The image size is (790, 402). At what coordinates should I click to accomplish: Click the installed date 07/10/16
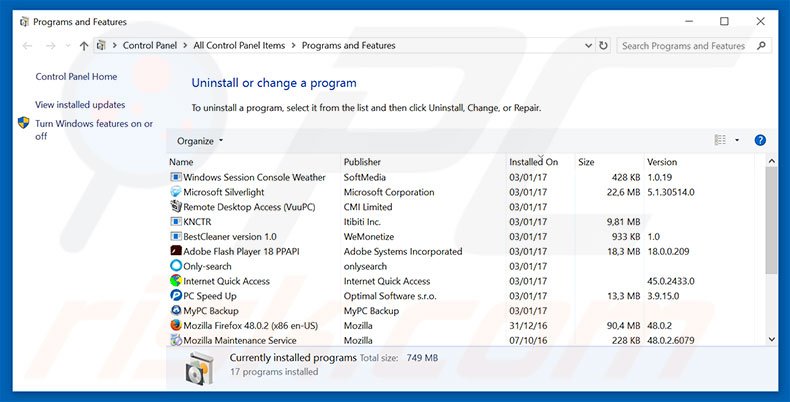[x=528, y=341]
